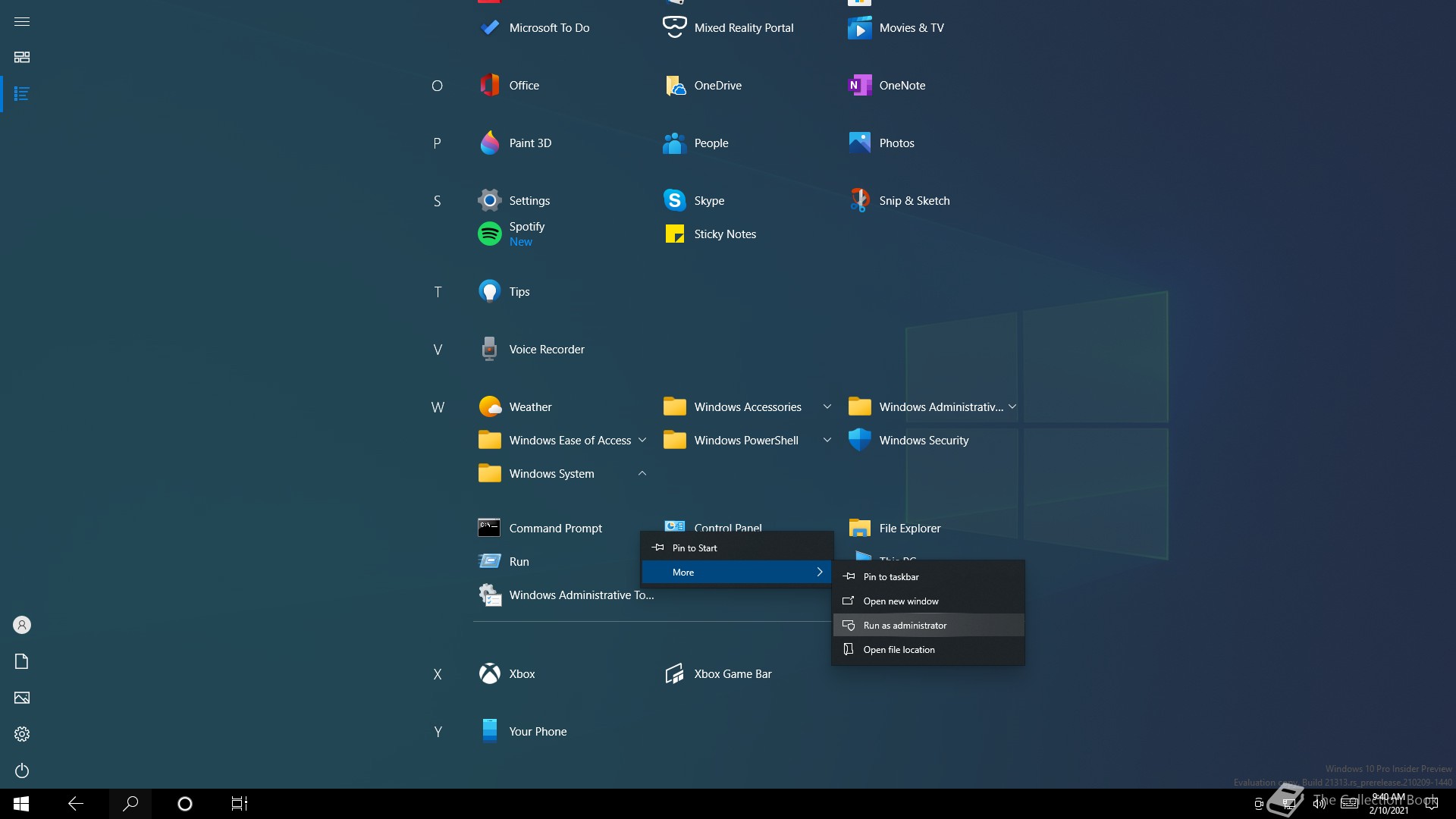Image resolution: width=1456 pixels, height=819 pixels.
Task: Choose Pin to taskbar
Action: pyautogui.click(x=928, y=577)
